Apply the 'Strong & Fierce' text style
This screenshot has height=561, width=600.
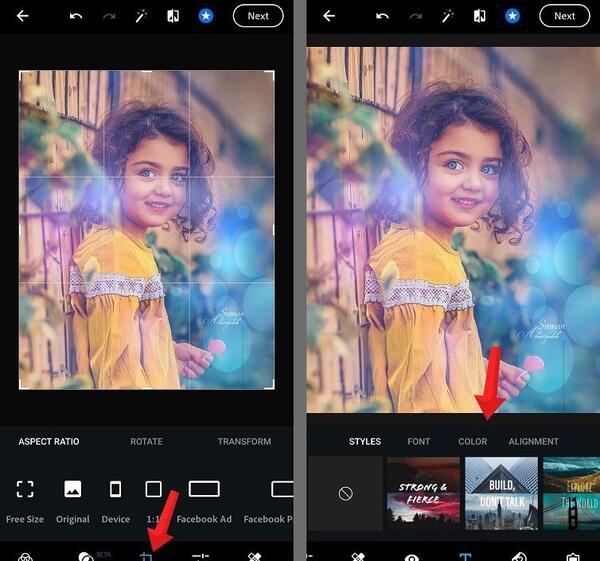pyautogui.click(x=423, y=493)
